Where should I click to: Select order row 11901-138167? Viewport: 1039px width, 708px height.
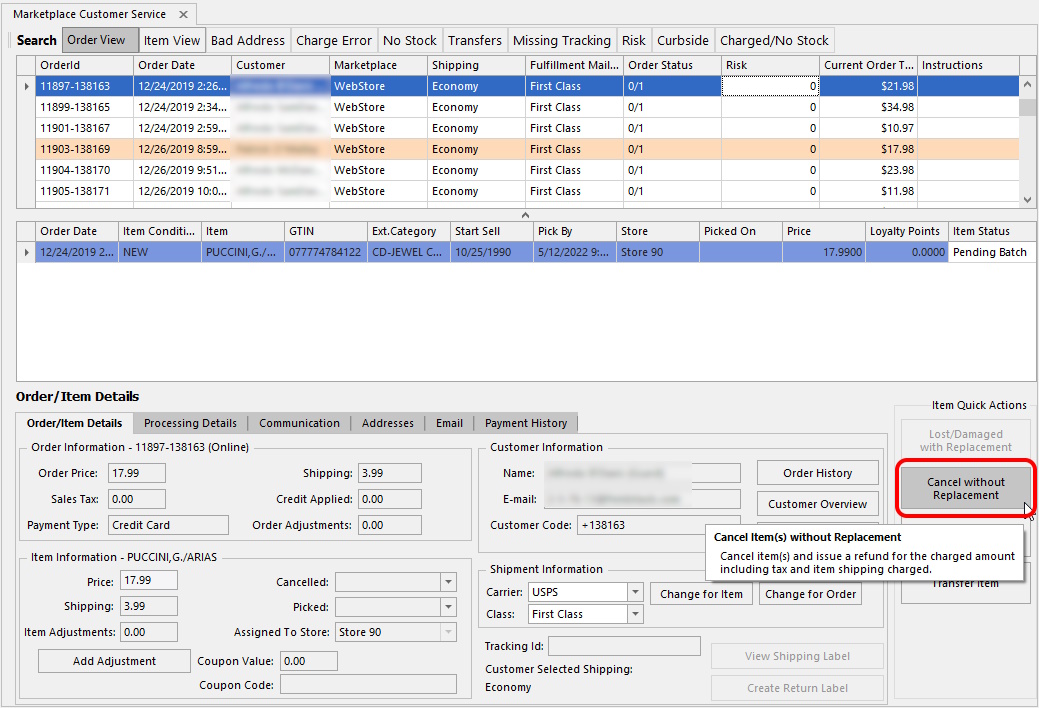527,128
